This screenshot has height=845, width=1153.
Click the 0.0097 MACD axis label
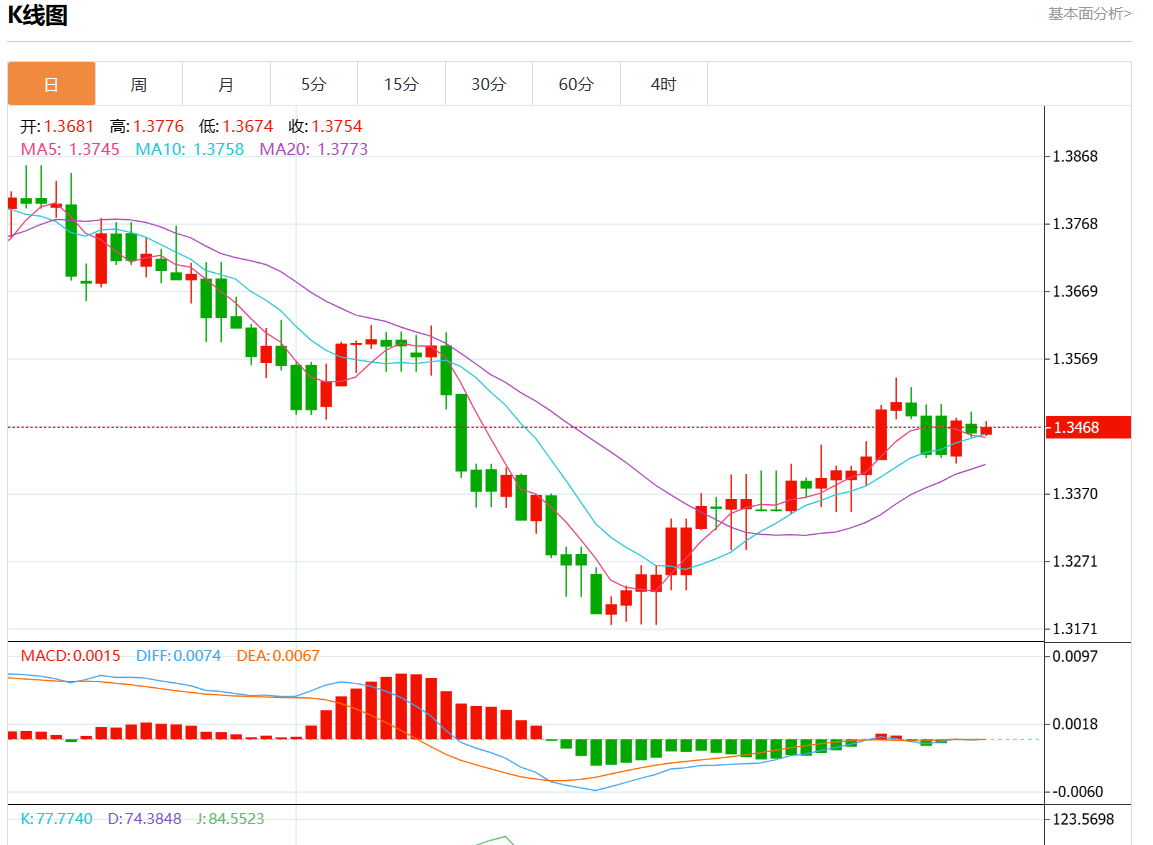point(1075,656)
